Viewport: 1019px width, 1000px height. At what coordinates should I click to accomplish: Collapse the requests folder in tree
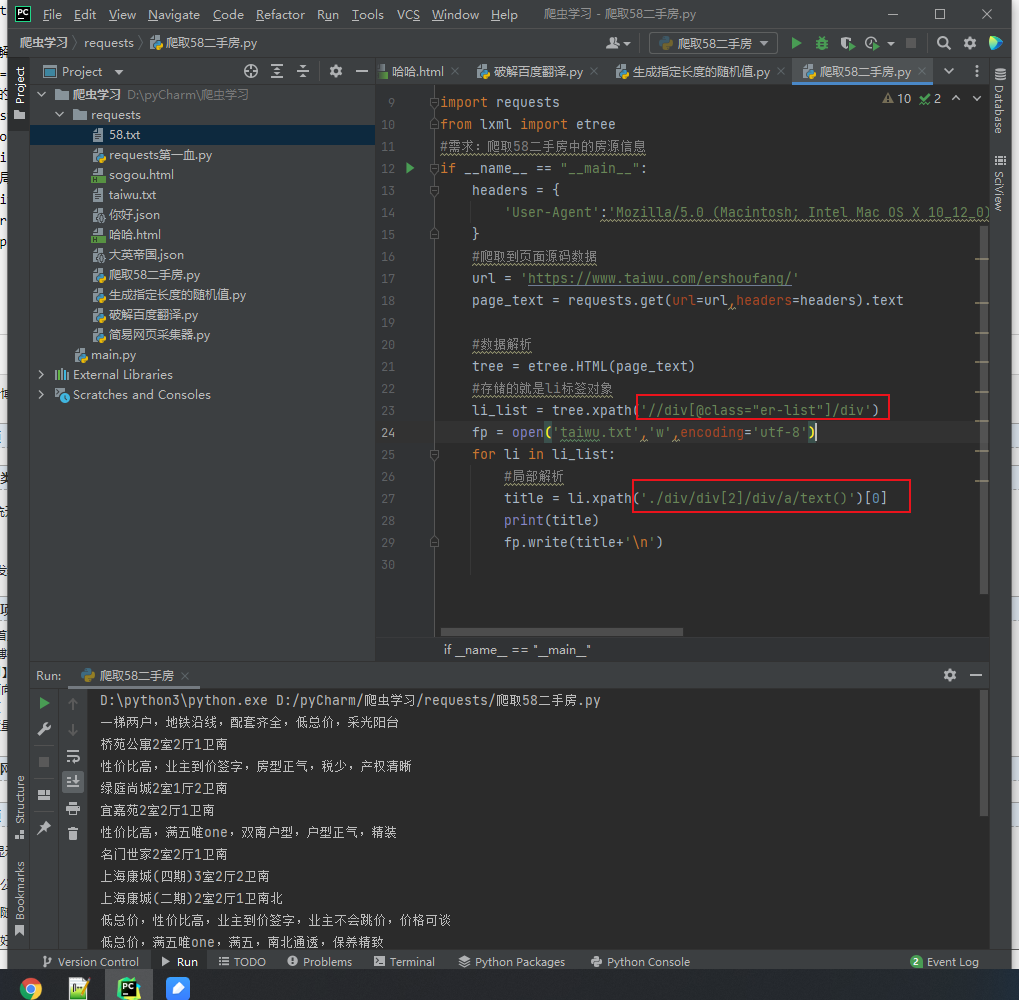(x=59, y=115)
